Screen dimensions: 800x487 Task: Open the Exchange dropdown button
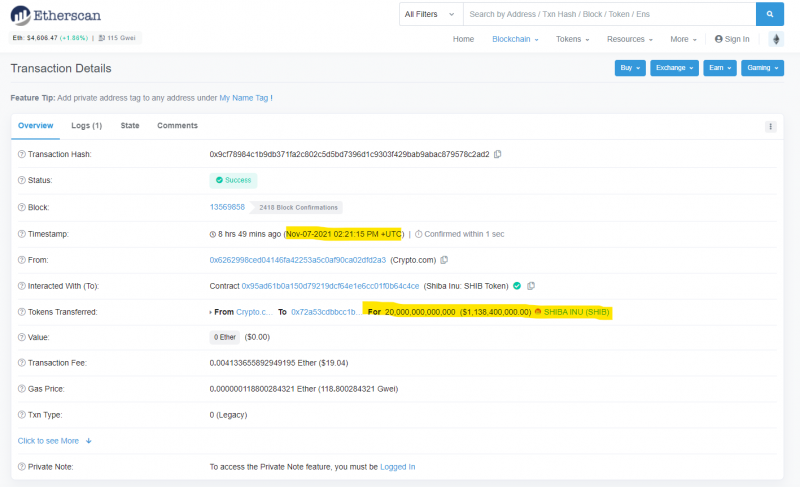coord(674,68)
